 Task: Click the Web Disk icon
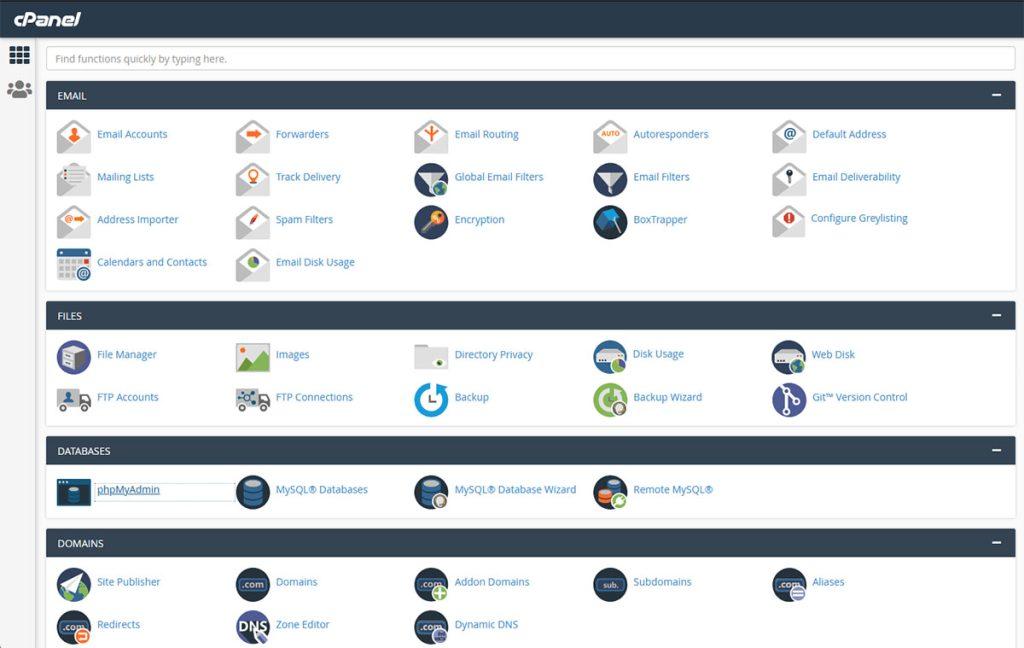point(789,357)
